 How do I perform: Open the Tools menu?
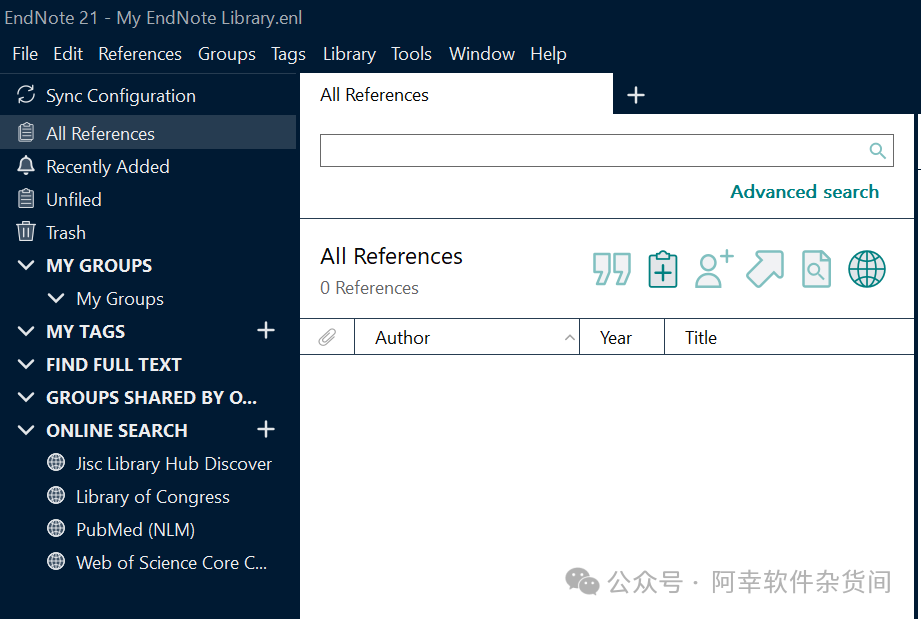click(411, 54)
